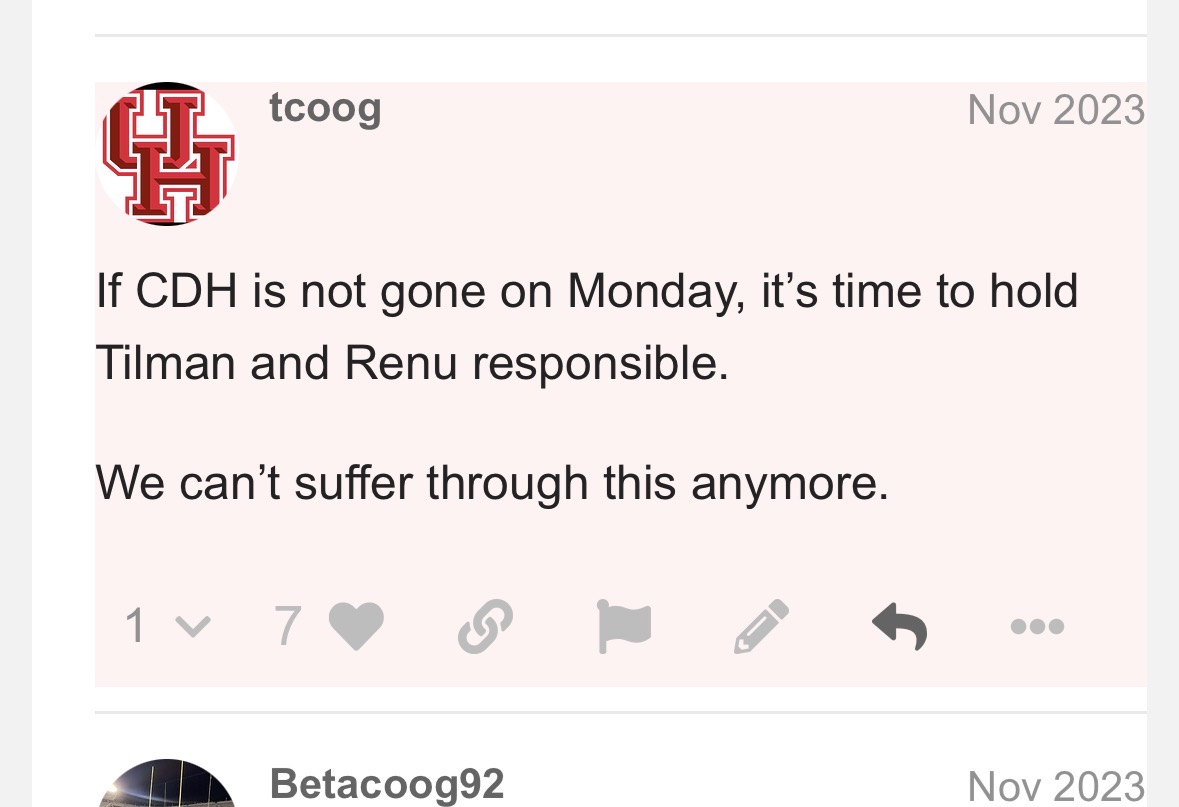
Task: Click the Nov 2023 date on tcoog's post
Action: [1055, 110]
